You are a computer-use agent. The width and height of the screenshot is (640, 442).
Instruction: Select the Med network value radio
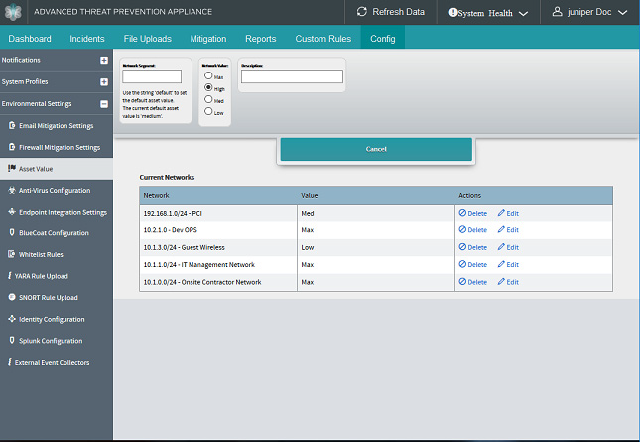(207, 100)
